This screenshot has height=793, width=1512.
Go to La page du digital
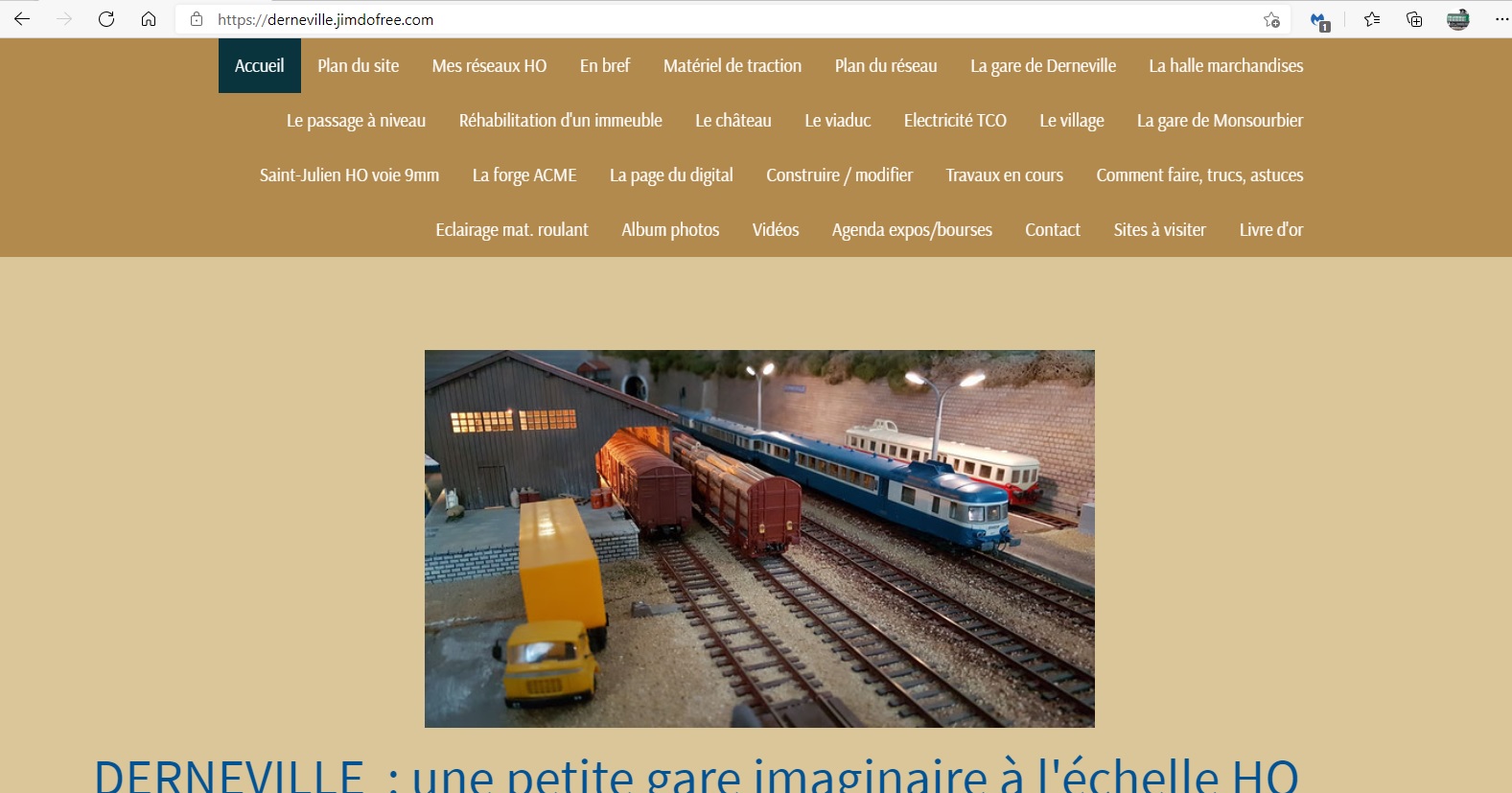(x=671, y=175)
